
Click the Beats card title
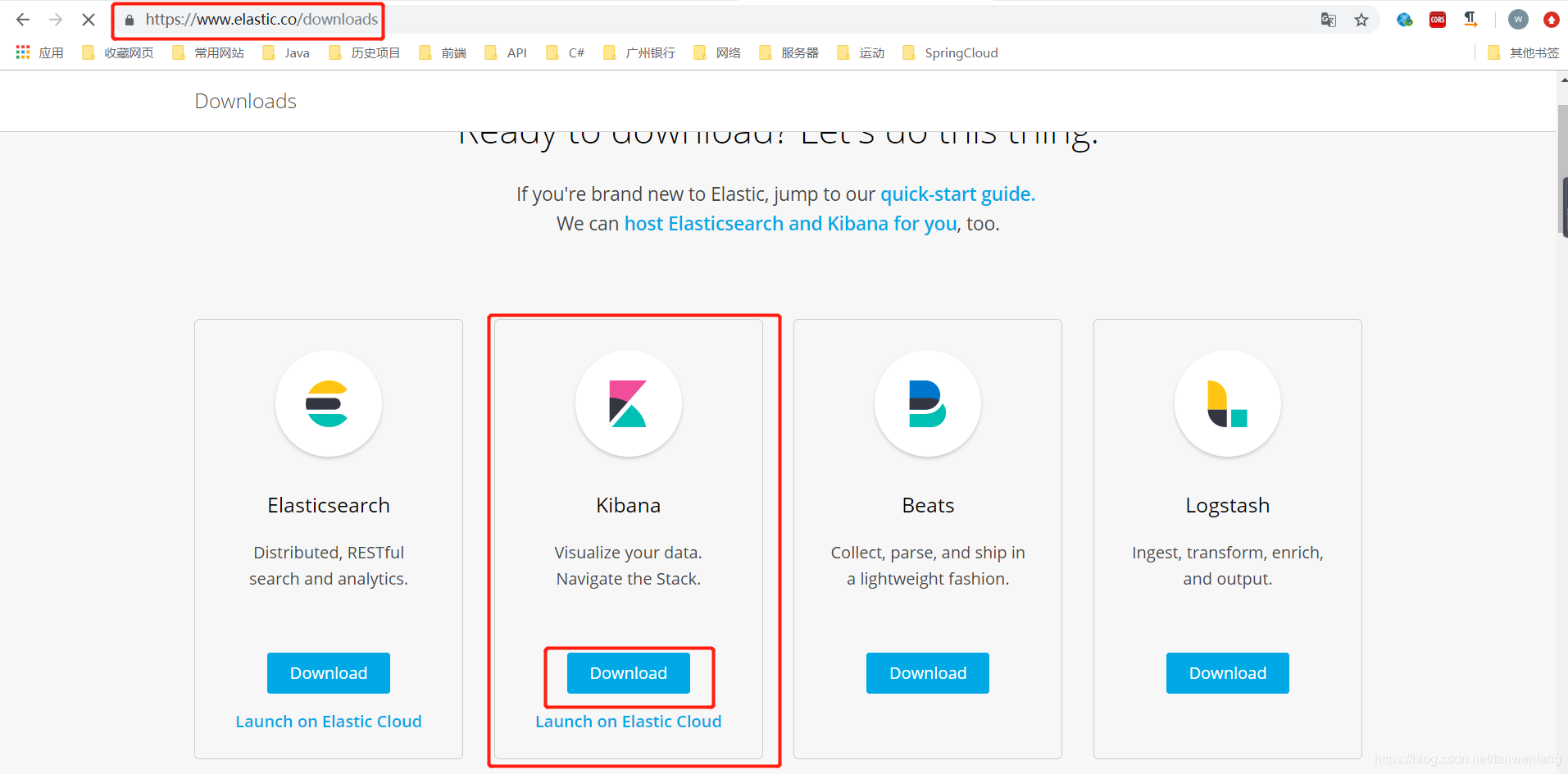click(x=928, y=505)
